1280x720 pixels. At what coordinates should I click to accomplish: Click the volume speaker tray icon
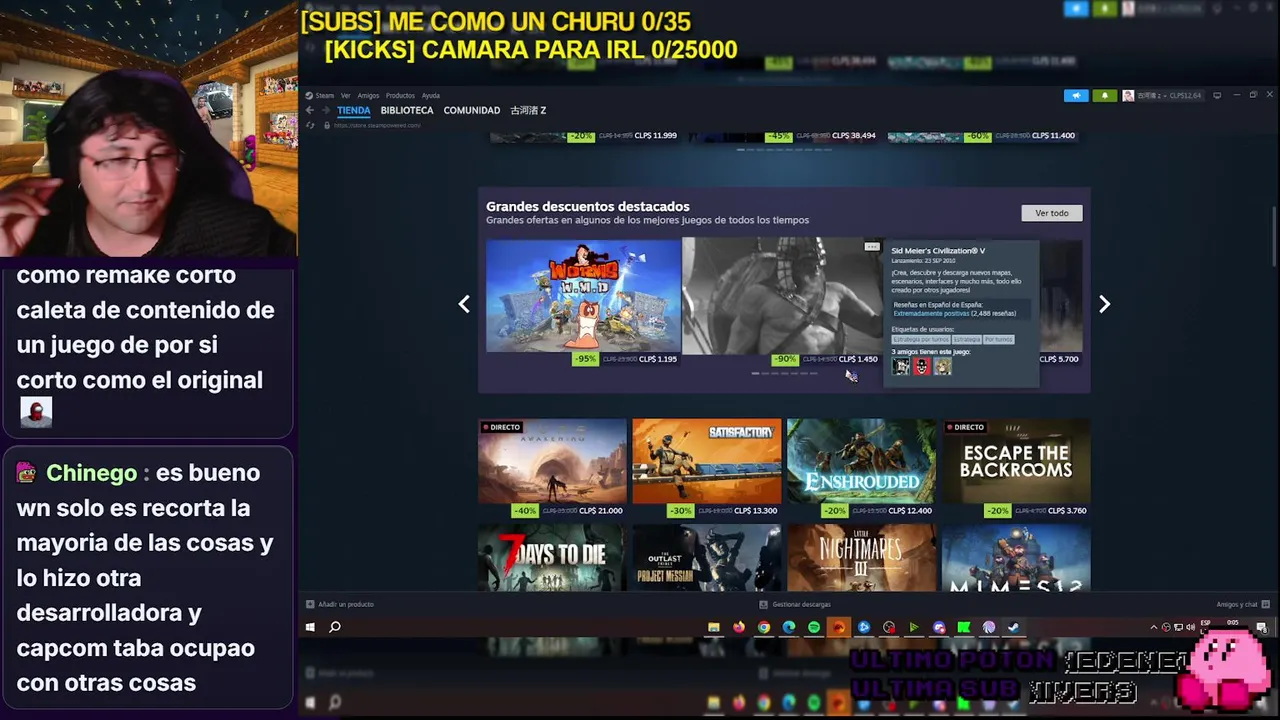pyautogui.click(x=1190, y=627)
